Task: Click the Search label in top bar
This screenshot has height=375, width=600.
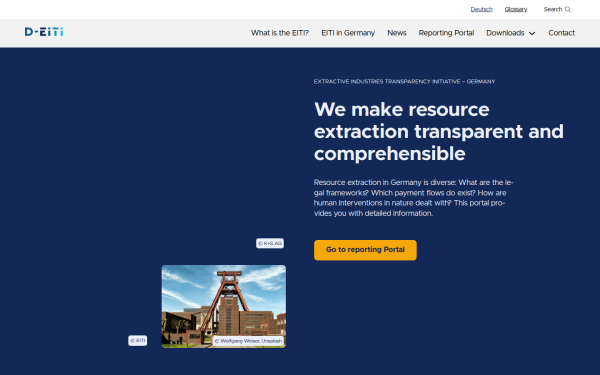Action: click(x=553, y=10)
